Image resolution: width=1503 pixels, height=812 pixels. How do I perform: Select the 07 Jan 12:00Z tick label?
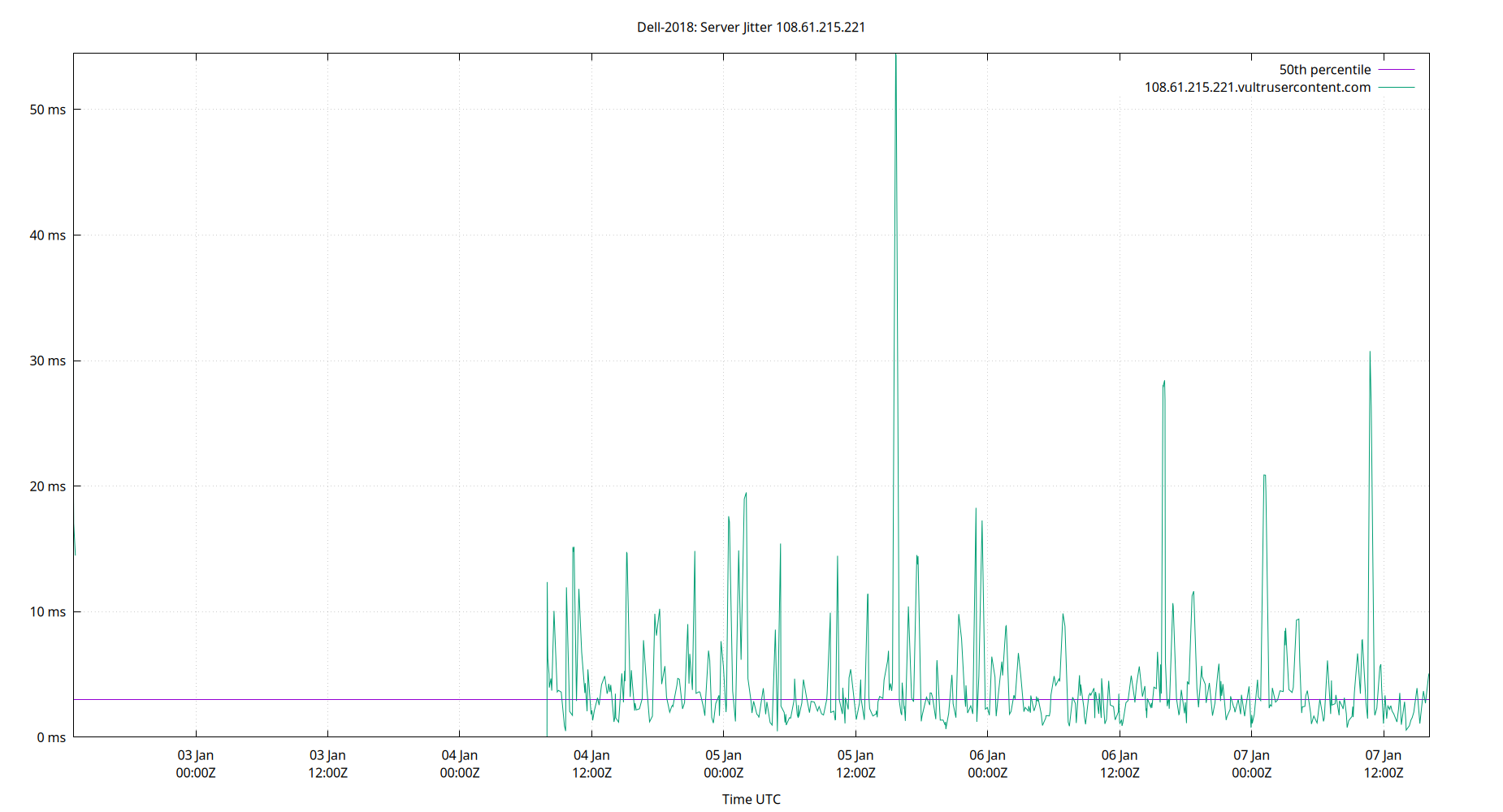(1384, 763)
